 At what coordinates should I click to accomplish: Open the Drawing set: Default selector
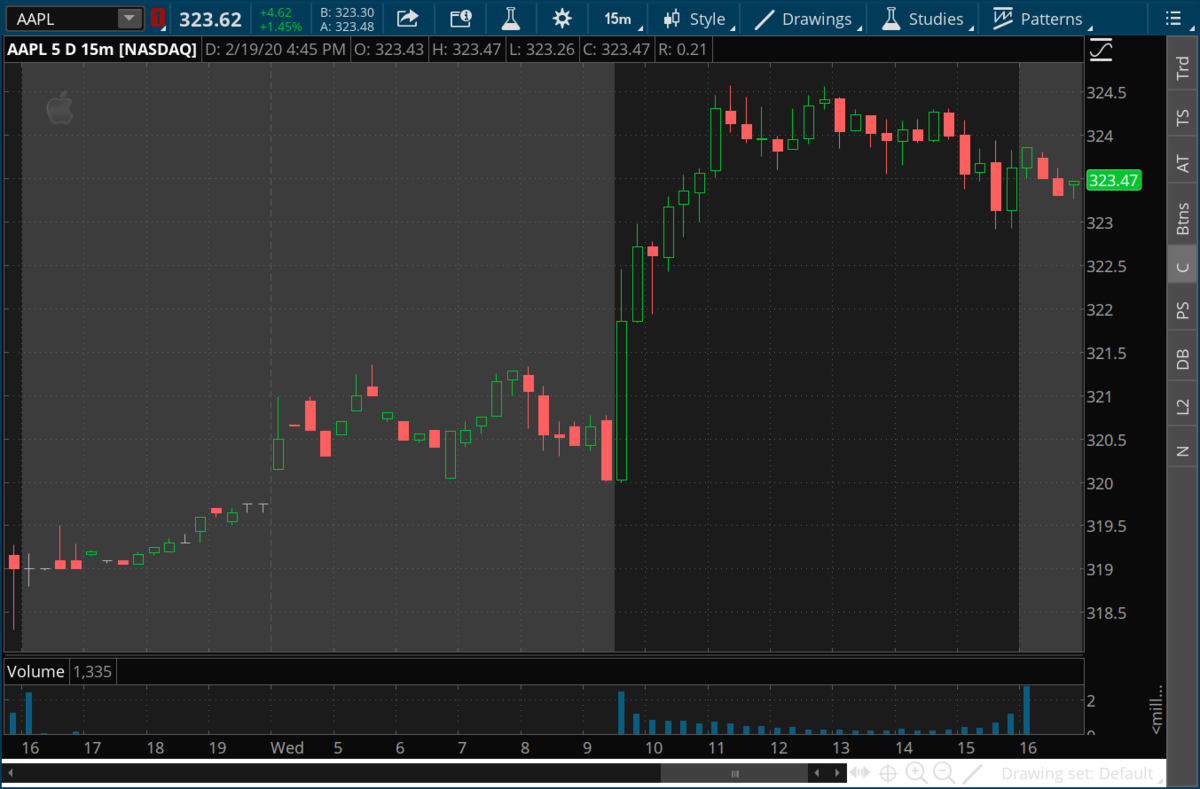tap(1082, 773)
